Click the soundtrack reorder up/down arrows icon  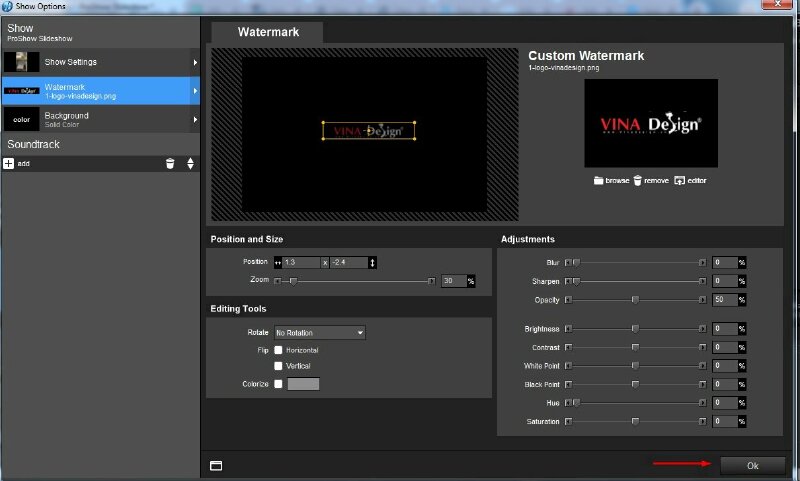click(190, 163)
